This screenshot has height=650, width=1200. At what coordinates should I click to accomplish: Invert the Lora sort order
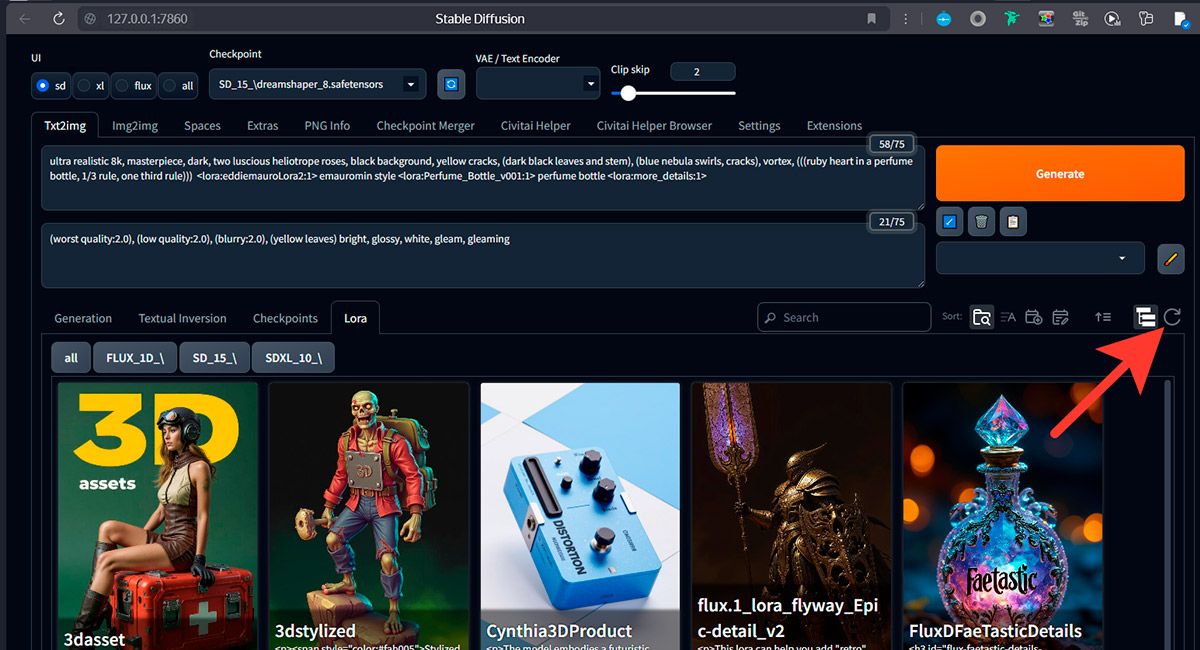(x=1103, y=317)
